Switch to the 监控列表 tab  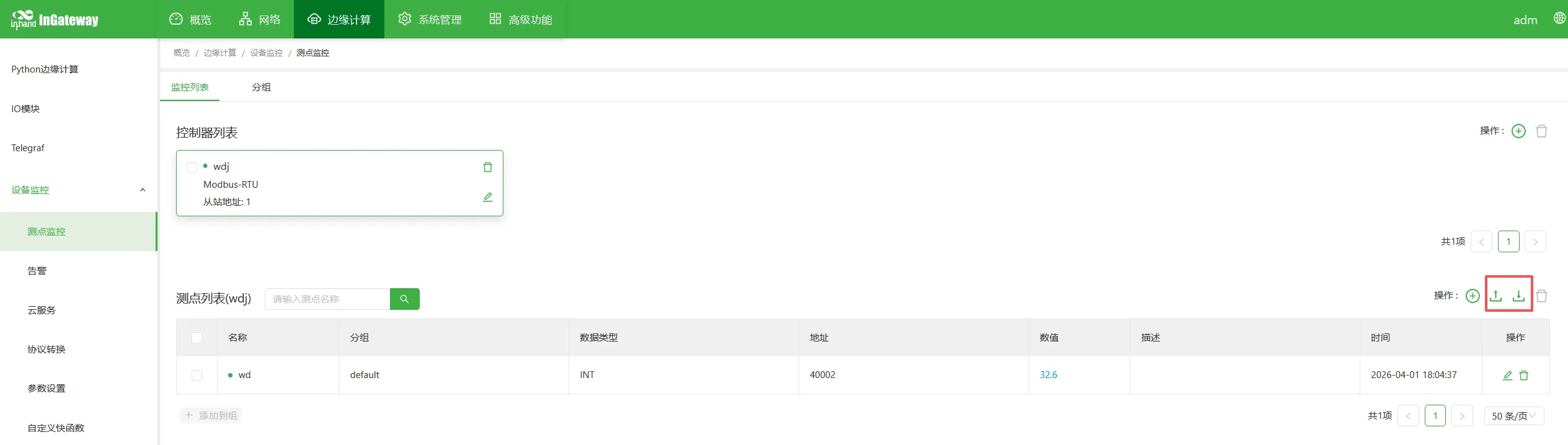190,87
